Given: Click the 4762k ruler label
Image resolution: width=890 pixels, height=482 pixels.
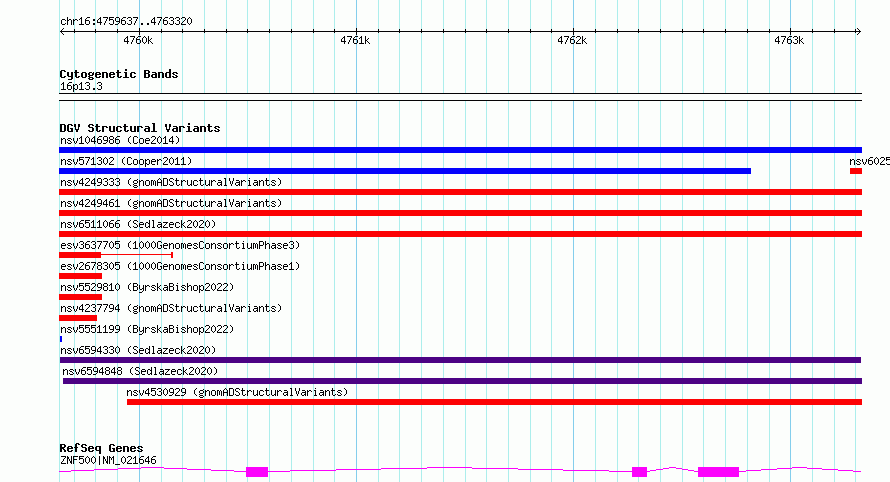Looking at the screenshot, I should [572, 40].
